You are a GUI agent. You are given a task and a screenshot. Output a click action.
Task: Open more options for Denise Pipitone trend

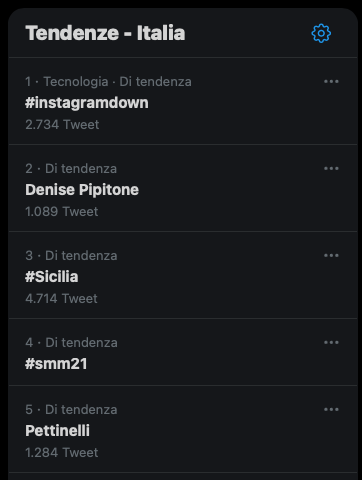331,168
